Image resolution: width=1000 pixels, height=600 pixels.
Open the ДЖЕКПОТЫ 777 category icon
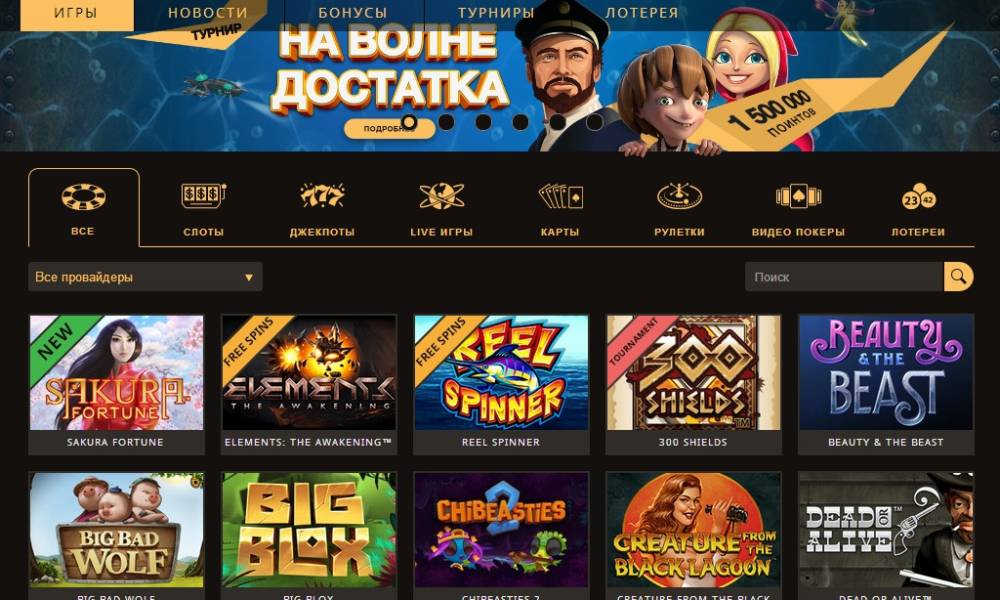pyautogui.click(x=322, y=196)
